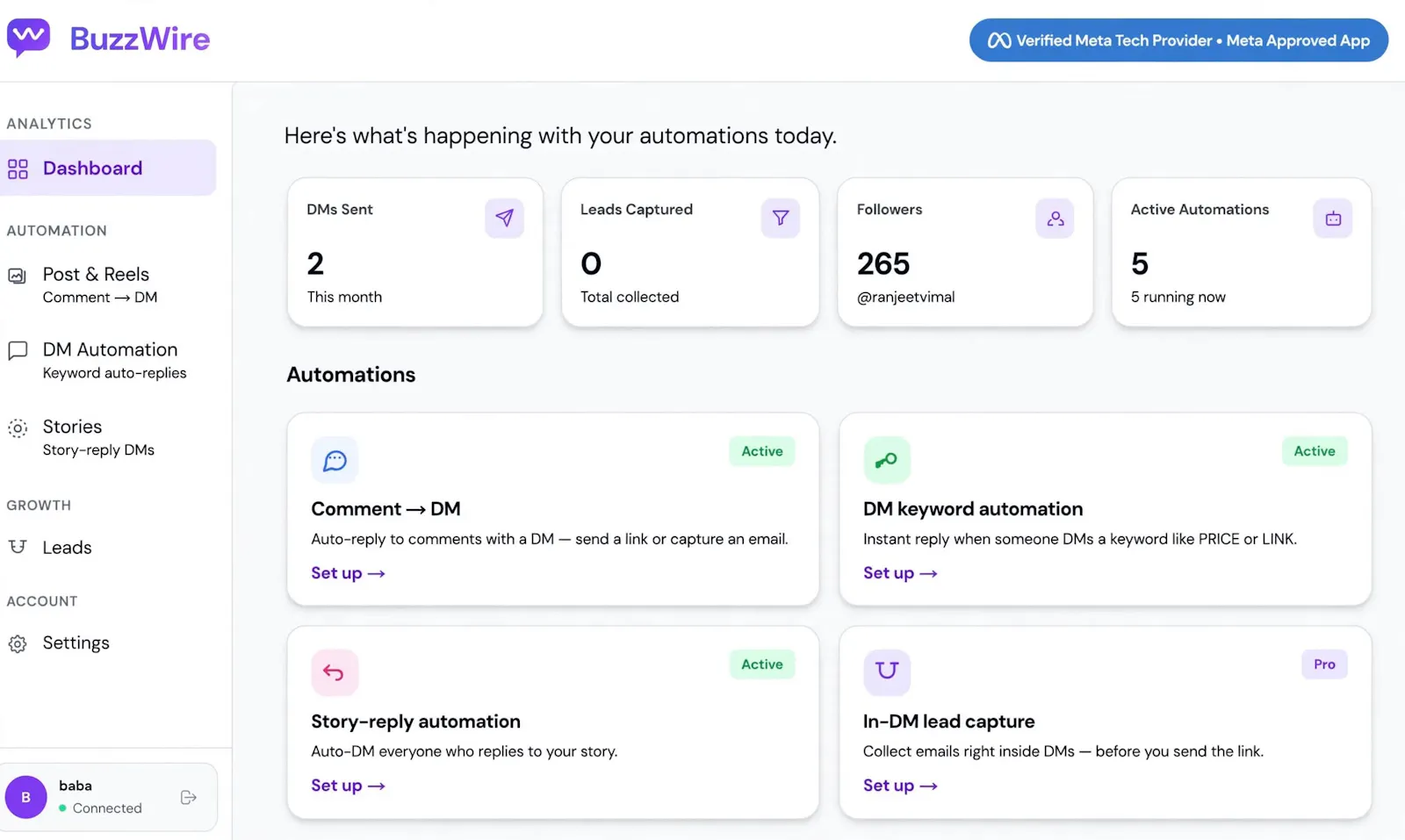Image resolution: width=1405 pixels, height=840 pixels.
Task: Click the Stories circle icon
Action: pos(18,428)
